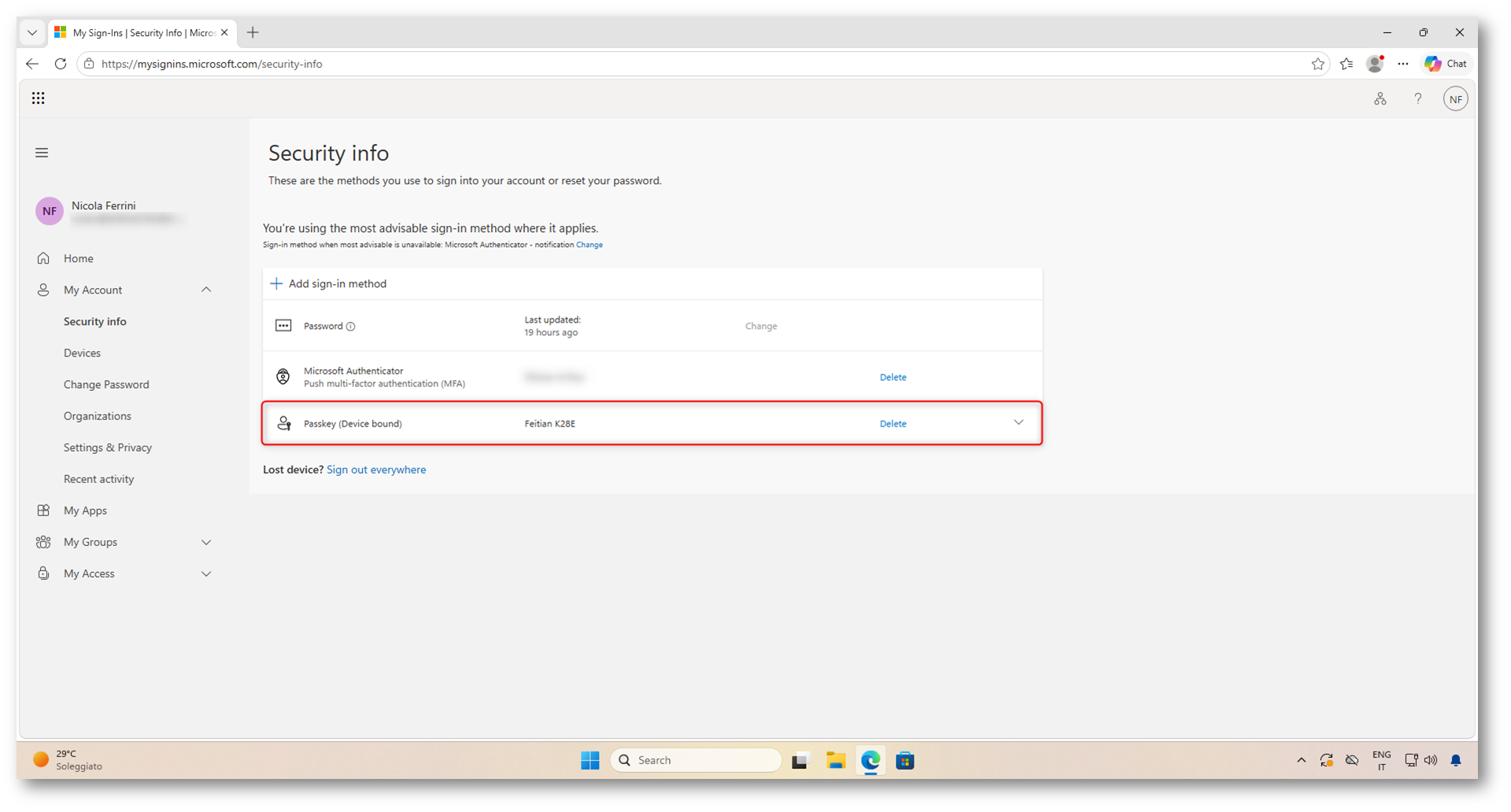Click the Add sign-in method label
Screen dimensions: 1511x812
point(338,284)
